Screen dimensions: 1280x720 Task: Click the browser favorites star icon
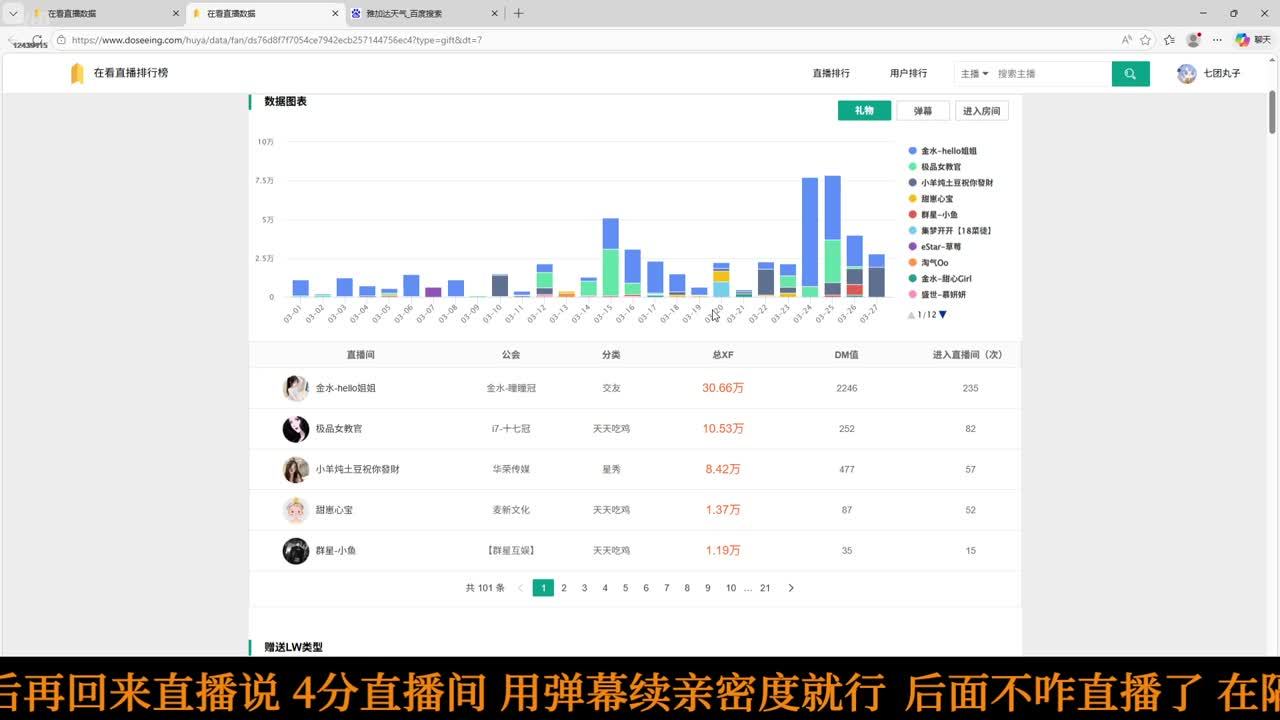pyautogui.click(x=1145, y=40)
